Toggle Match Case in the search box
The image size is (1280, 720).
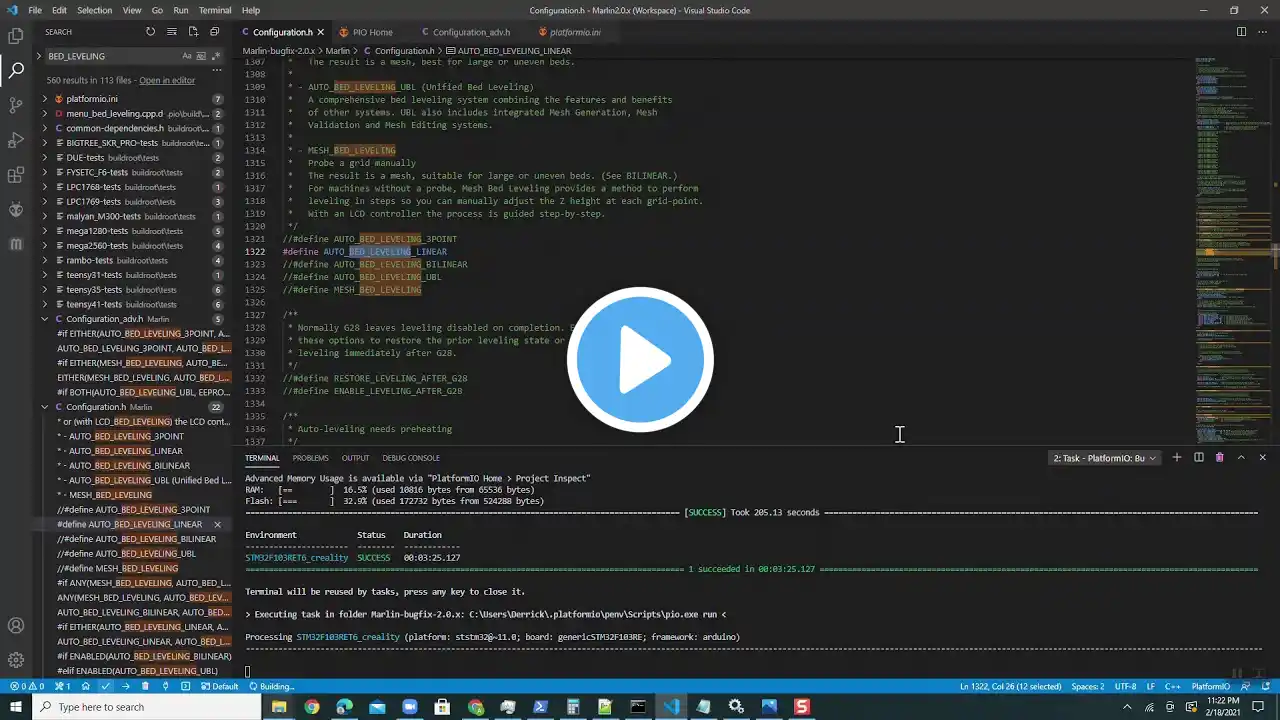[186, 56]
